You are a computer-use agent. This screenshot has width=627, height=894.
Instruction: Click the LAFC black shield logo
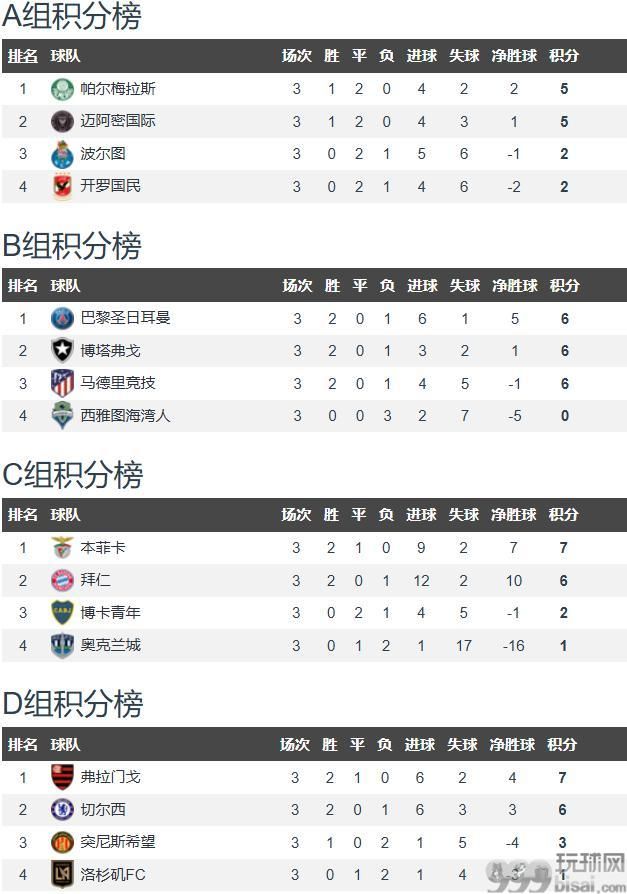pos(62,874)
